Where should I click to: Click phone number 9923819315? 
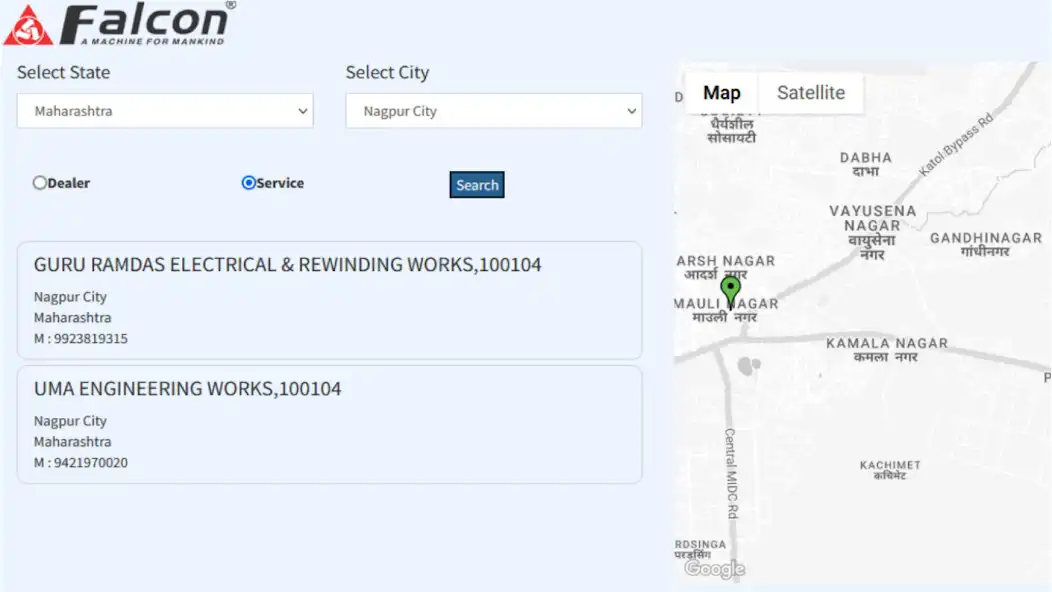click(81, 339)
